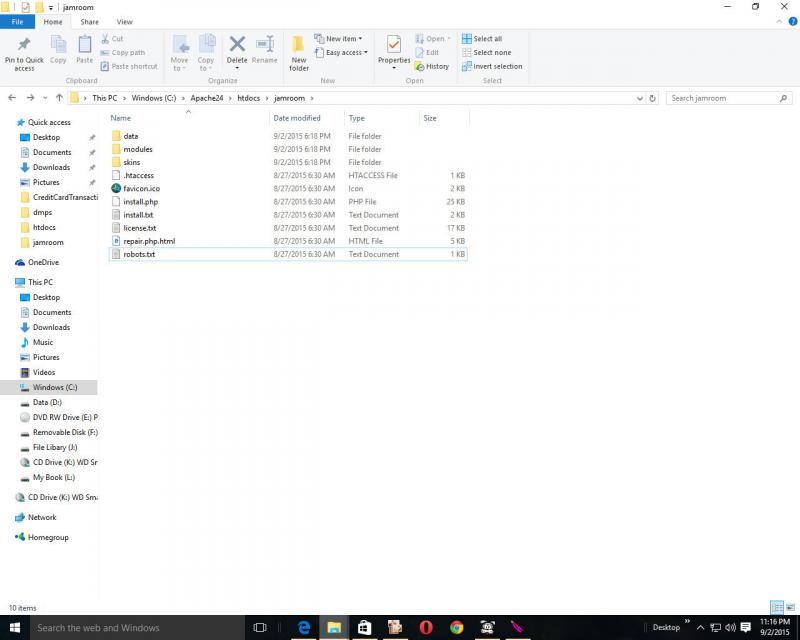Launch Edge browser from the taskbar
This screenshot has height=640, width=800.
pyautogui.click(x=304, y=627)
